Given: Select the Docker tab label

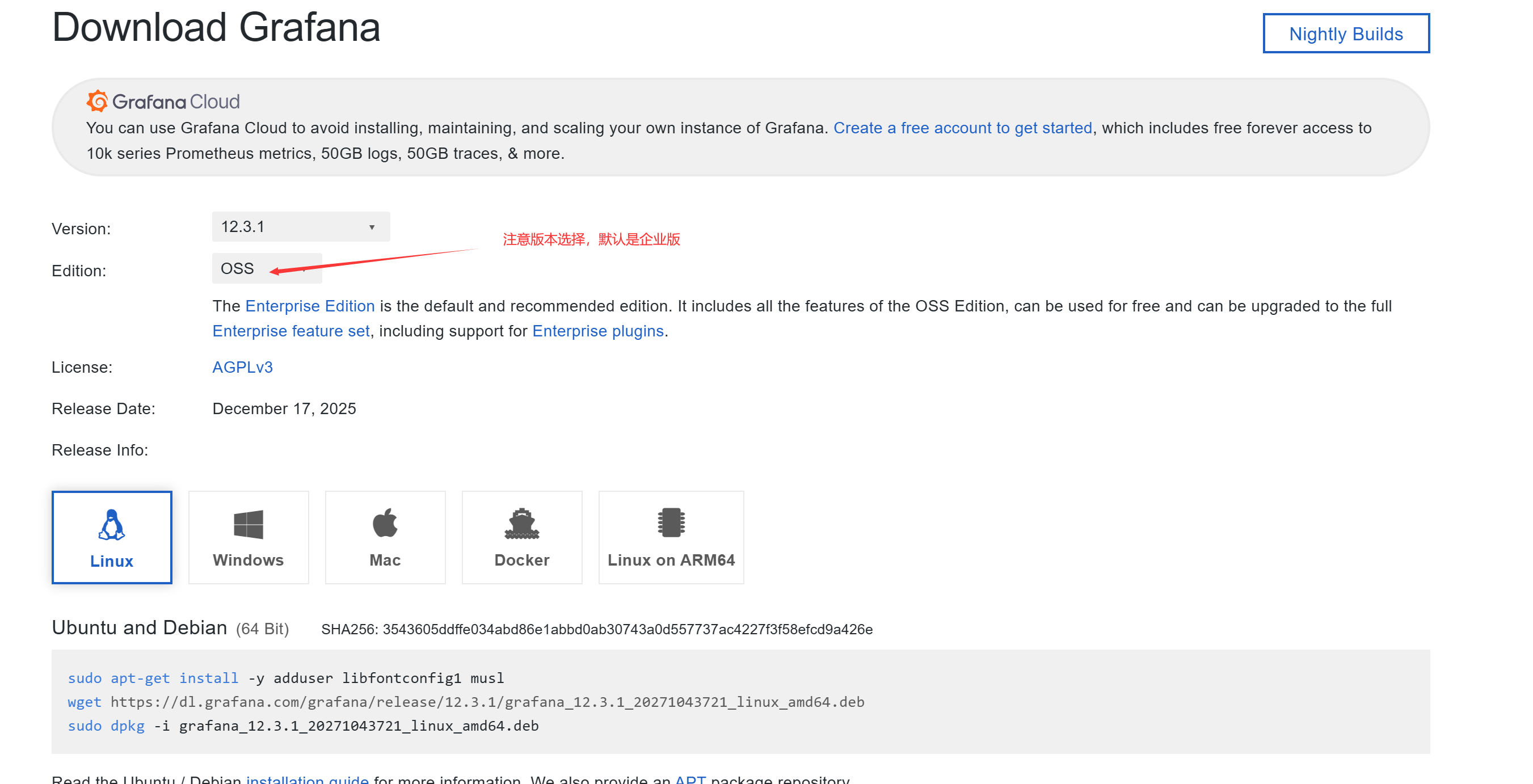Looking at the screenshot, I should coord(521,560).
